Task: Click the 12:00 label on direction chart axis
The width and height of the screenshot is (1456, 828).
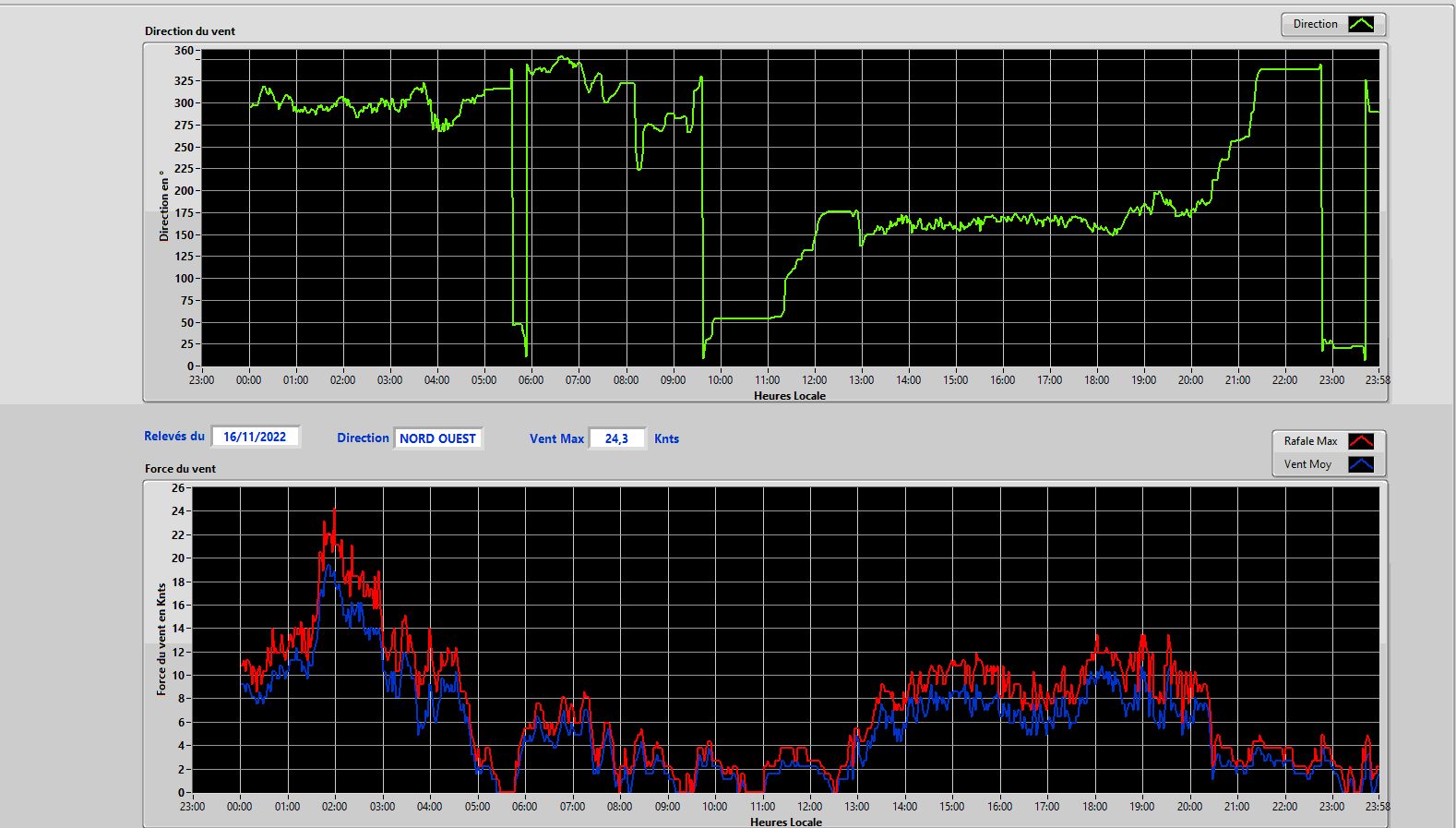Action: tap(814, 379)
